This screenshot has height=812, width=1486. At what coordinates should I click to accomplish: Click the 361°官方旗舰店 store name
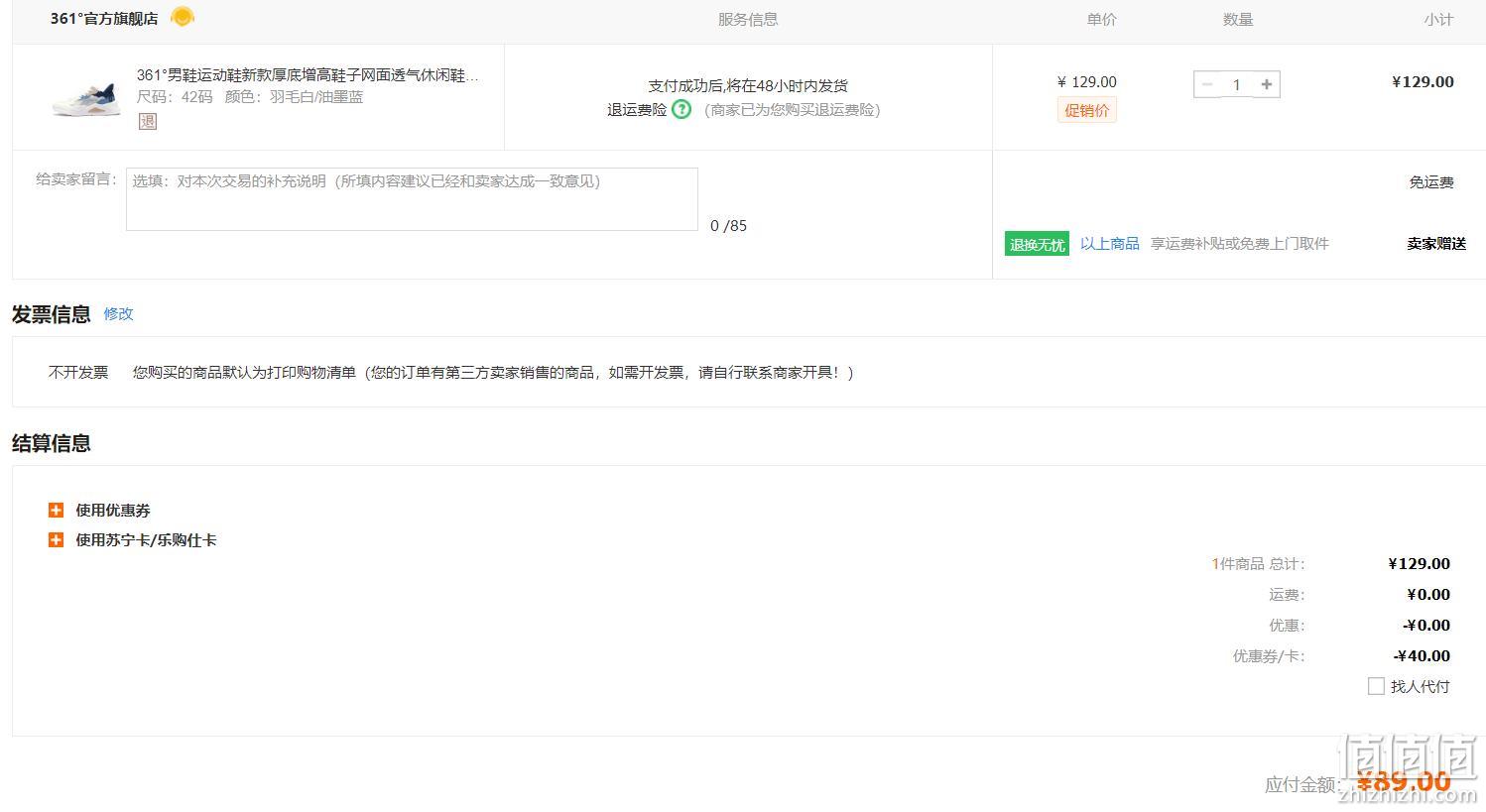coord(104,18)
